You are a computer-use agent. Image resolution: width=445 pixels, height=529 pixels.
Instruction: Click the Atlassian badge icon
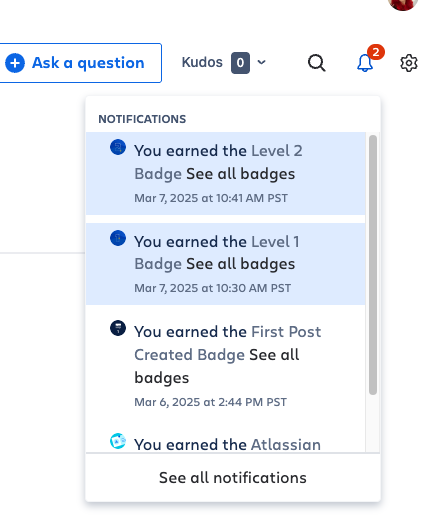(118, 441)
